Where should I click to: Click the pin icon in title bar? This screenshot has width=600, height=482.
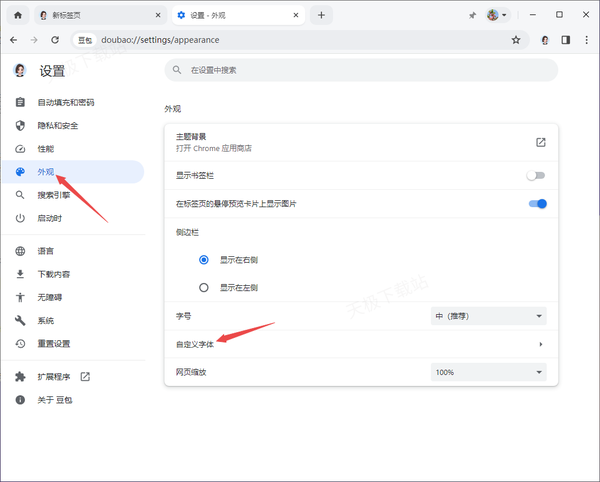pos(472,16)
